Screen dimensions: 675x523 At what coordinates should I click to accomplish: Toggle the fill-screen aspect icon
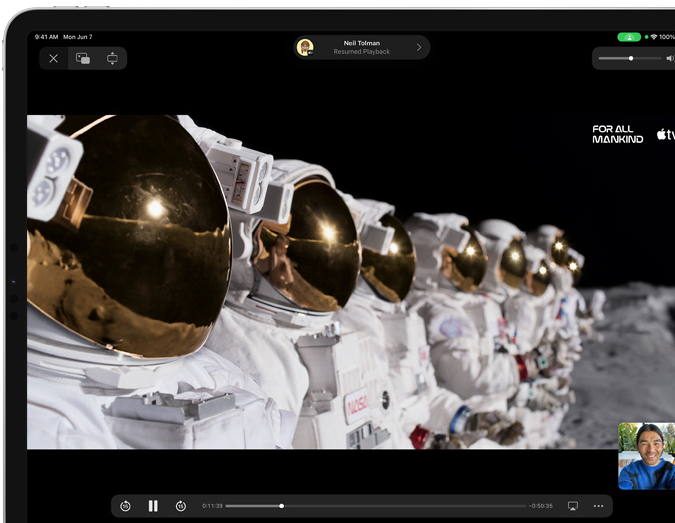(x=112, y=59)
